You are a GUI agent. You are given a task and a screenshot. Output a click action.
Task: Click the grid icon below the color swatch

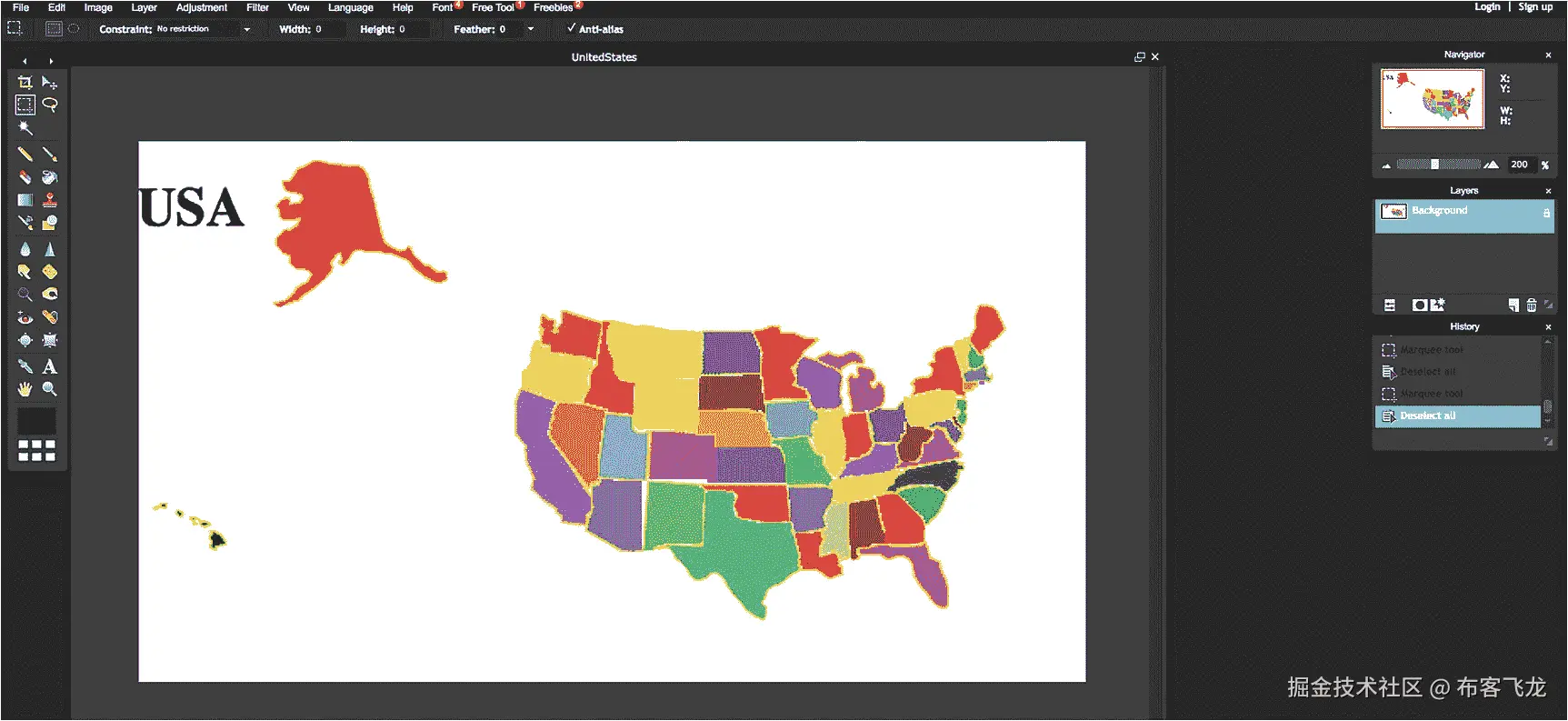click(x=37, y=451)
